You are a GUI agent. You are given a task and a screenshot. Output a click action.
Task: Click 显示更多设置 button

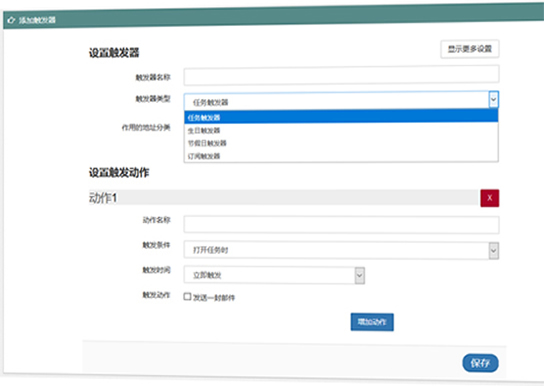[x=470, y=49]
